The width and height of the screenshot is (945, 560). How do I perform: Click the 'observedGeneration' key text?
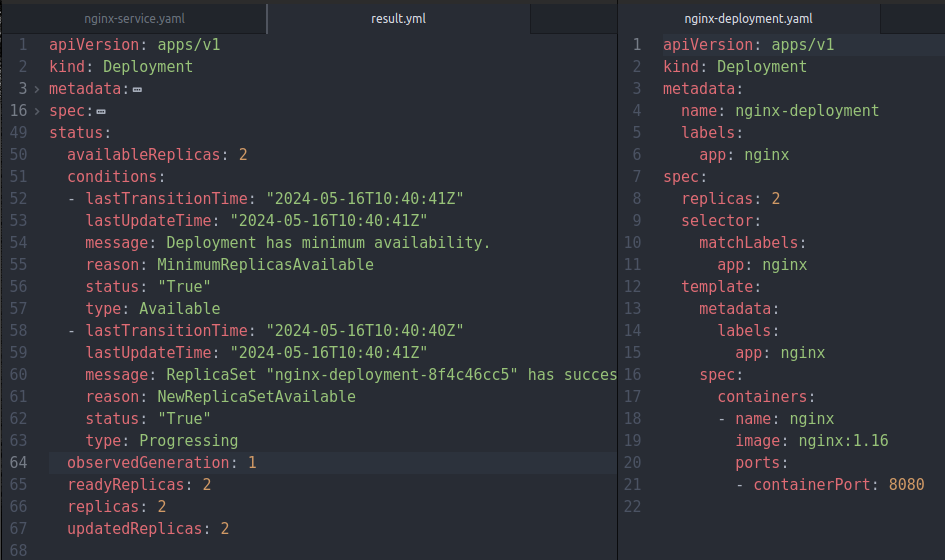(x=148, y=462)
